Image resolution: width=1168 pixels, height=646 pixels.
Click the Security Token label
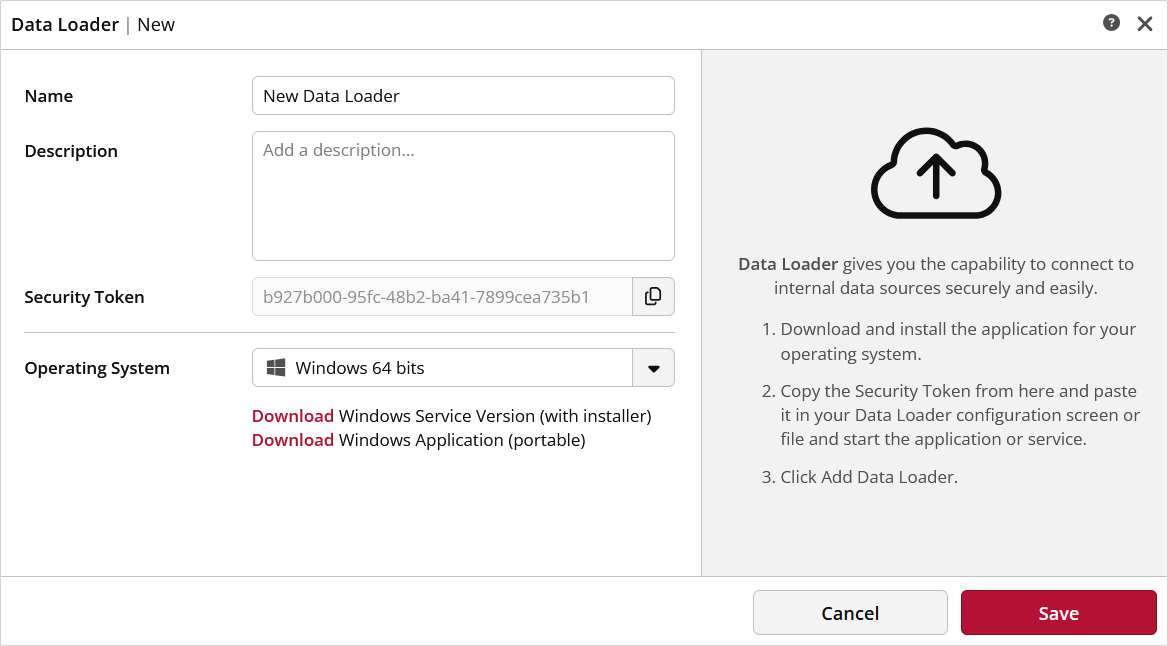(84, 297)
